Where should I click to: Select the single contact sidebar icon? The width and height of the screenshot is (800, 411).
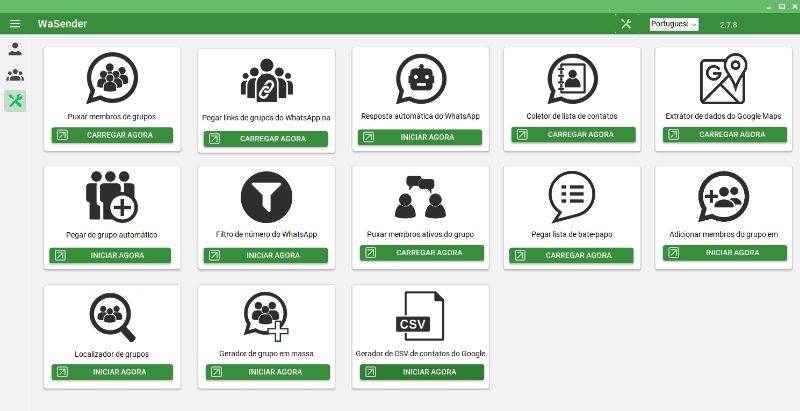click(15, 49)
